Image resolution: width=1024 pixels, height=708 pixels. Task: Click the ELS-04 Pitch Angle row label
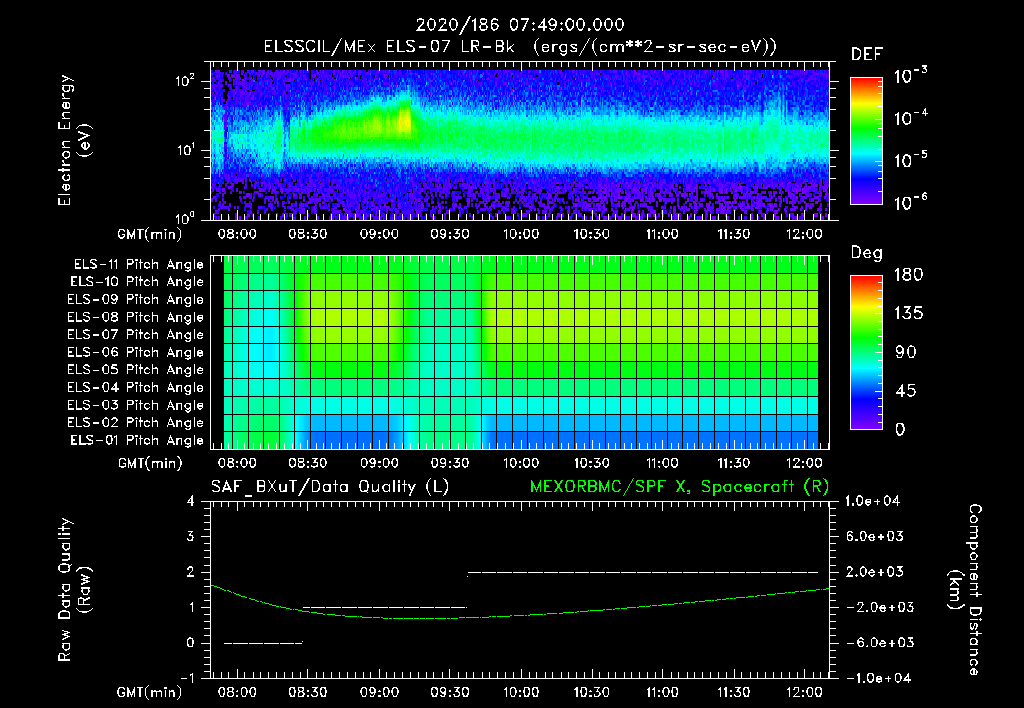pos(135,387)
